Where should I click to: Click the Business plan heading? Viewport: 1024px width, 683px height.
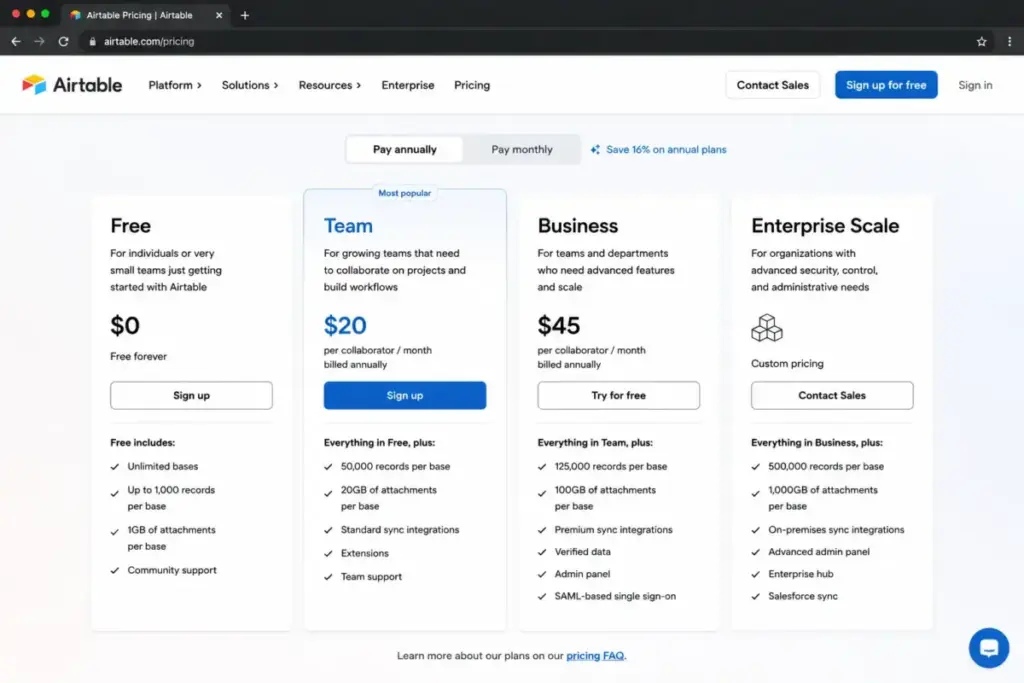pos(577,226)
